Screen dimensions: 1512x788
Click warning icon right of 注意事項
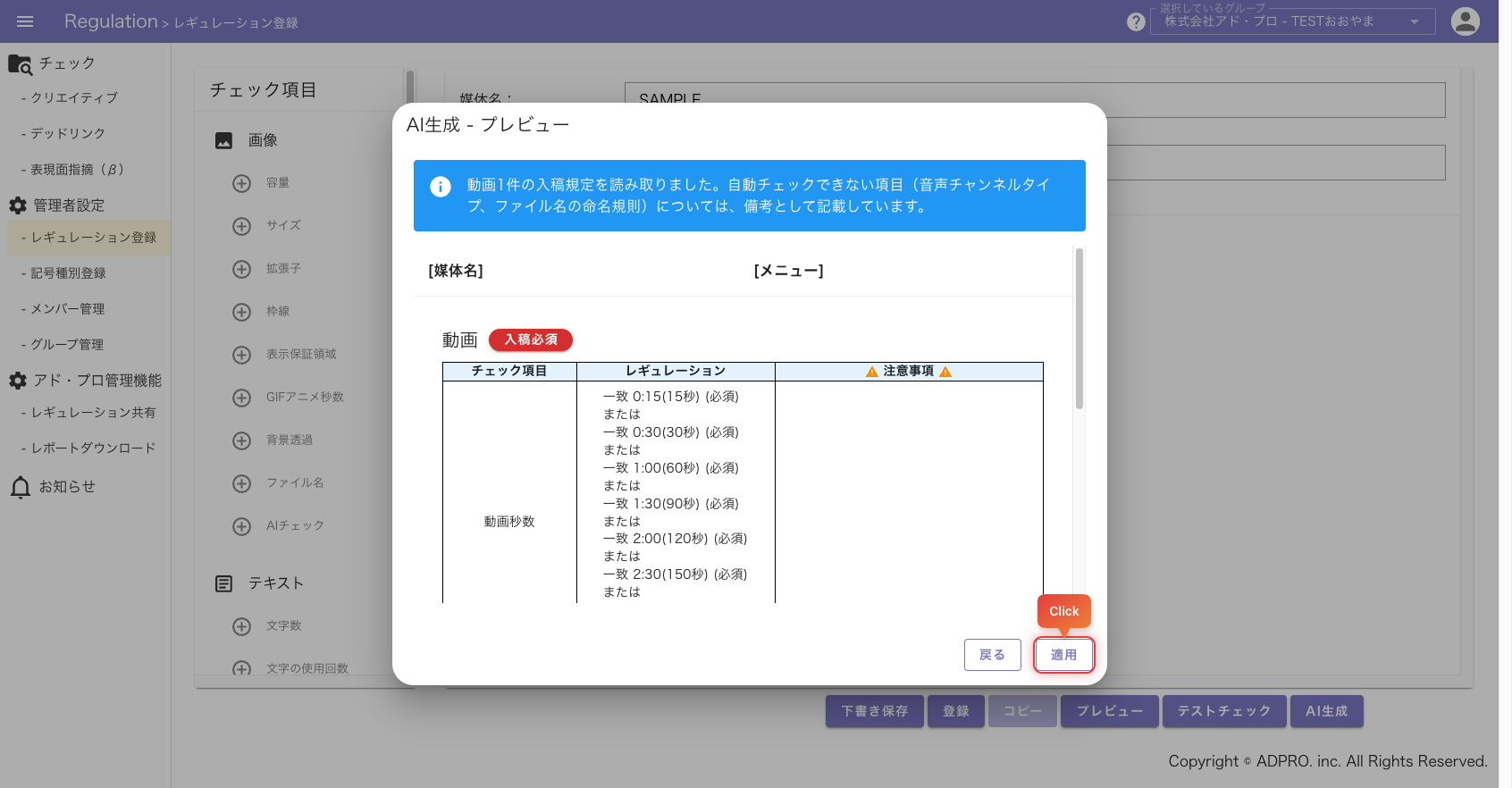tap(945, 372)
